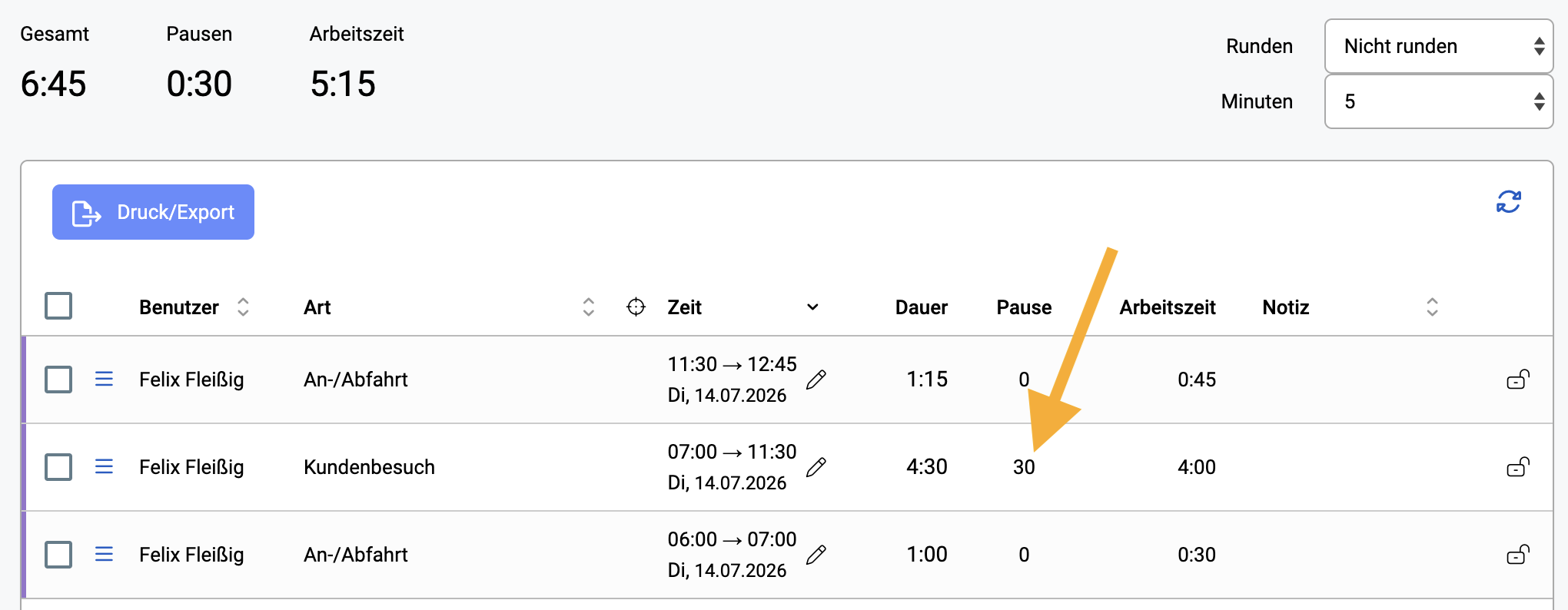
Task: Toggle lock on the Kundenbesuch row
Action: click(1518, 466)
